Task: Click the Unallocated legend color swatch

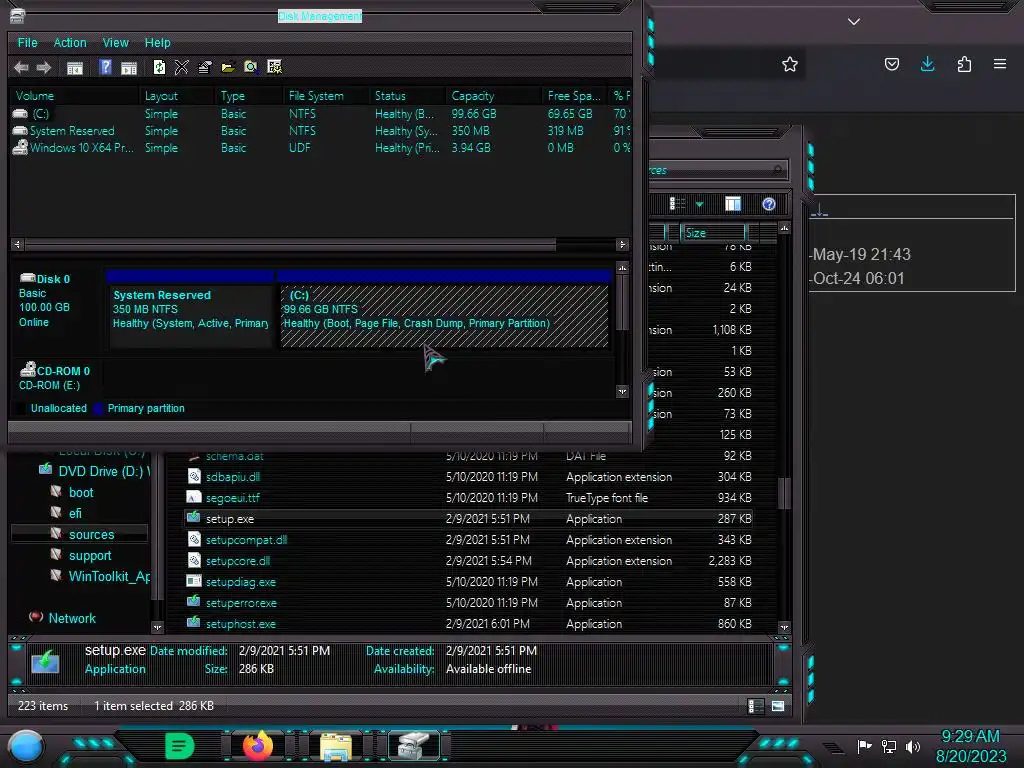Action: [x=21, y=408]
